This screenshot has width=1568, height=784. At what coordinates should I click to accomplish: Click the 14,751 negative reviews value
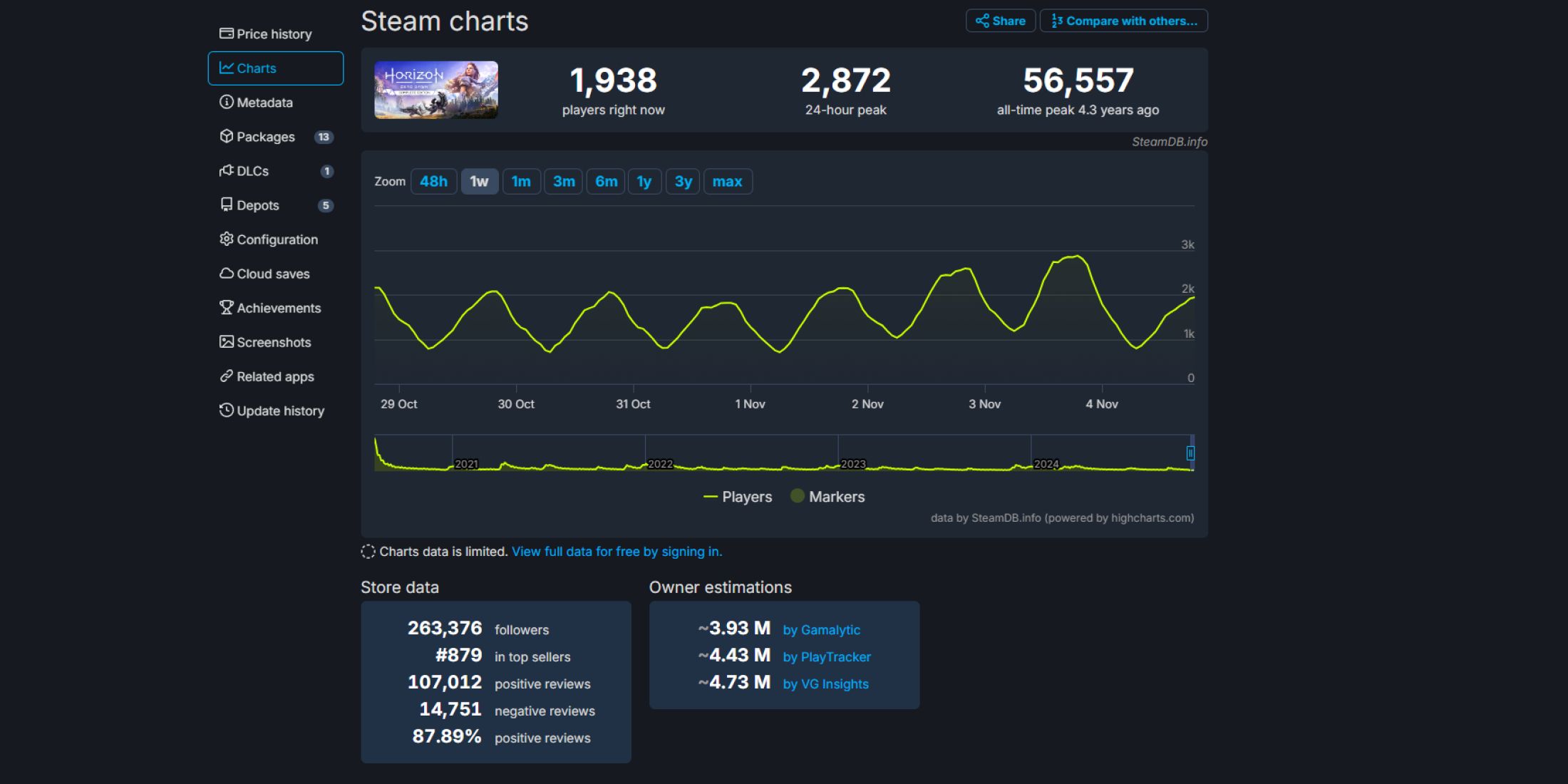point(450,709)
